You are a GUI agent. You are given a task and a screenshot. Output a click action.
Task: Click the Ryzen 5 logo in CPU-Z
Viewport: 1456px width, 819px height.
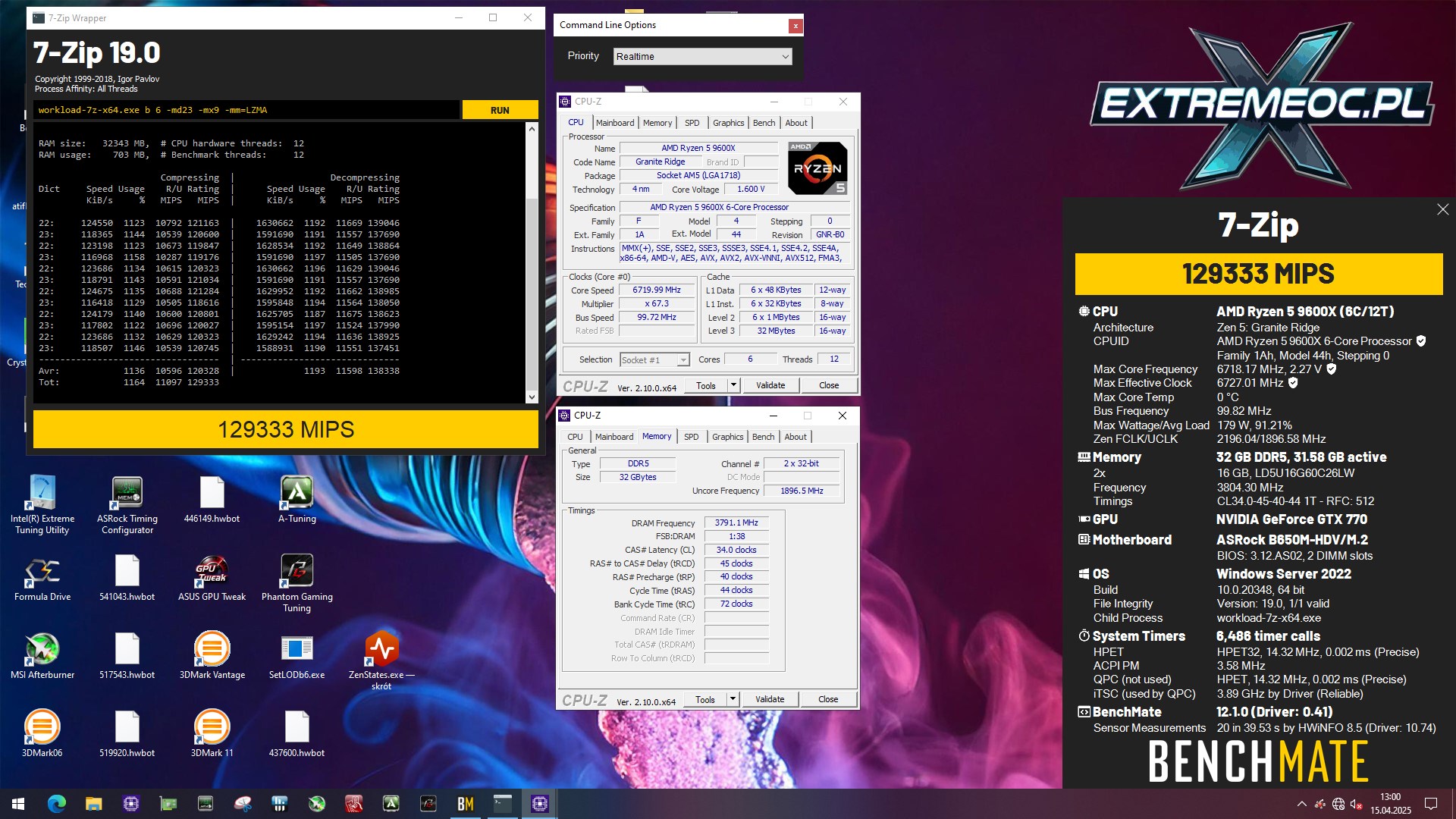[817, 168]
